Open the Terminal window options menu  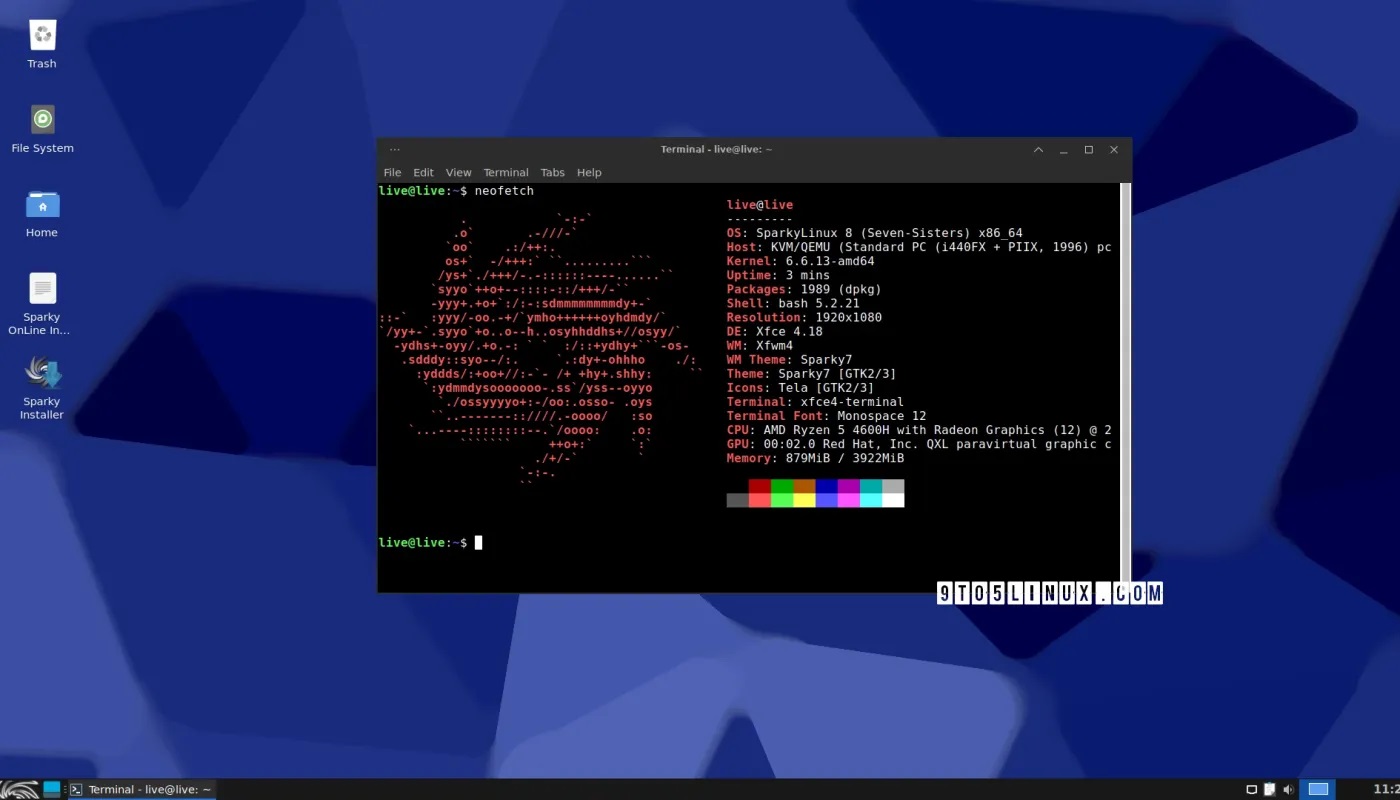(394, 149)
